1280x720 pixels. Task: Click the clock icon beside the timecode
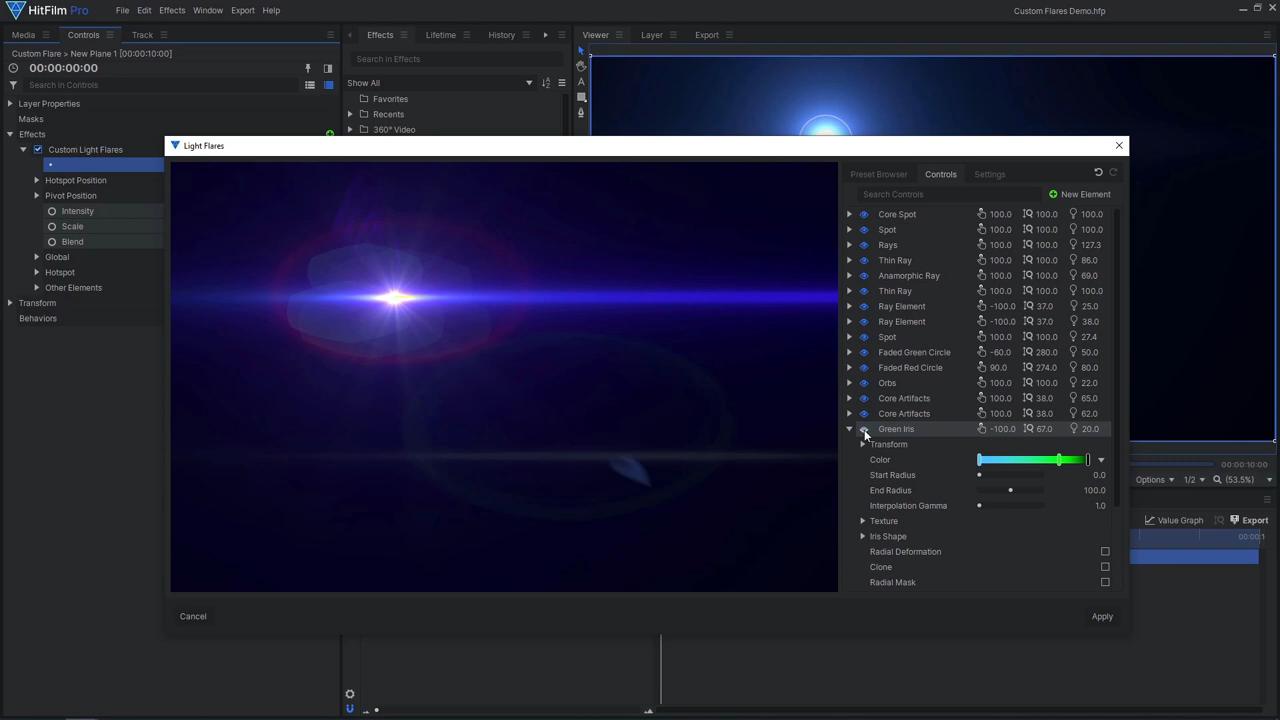point(13,68)
